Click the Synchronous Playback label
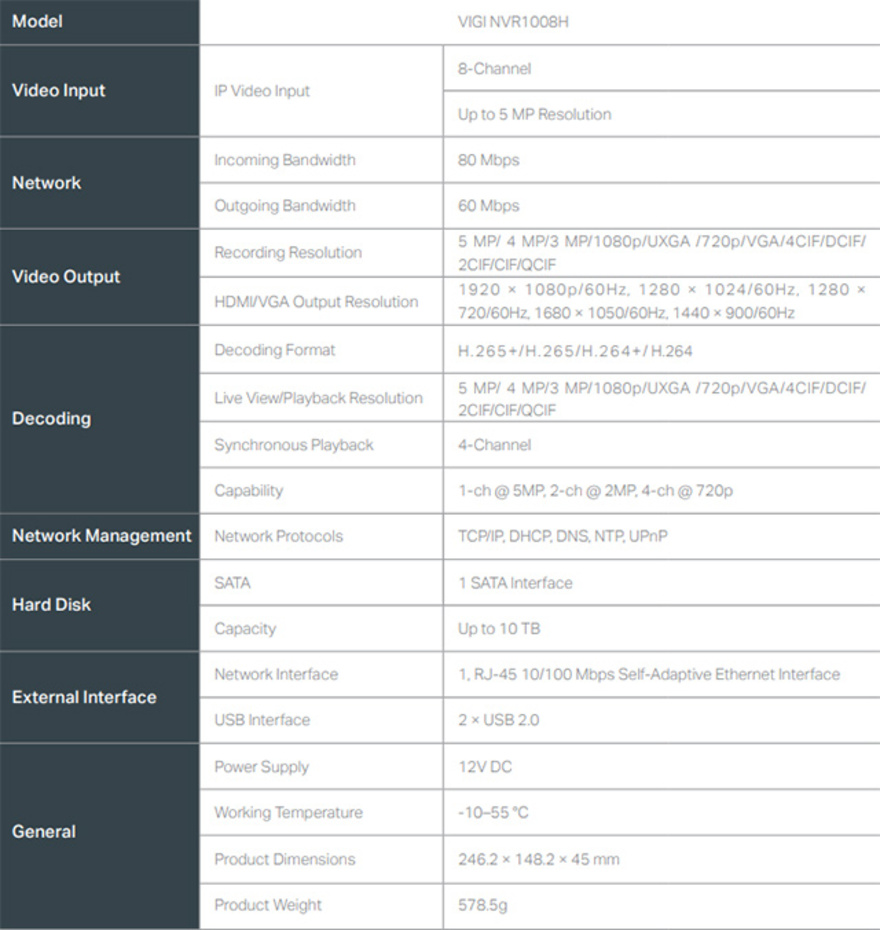The image size is (880, 930). click(x=294, y=445)
